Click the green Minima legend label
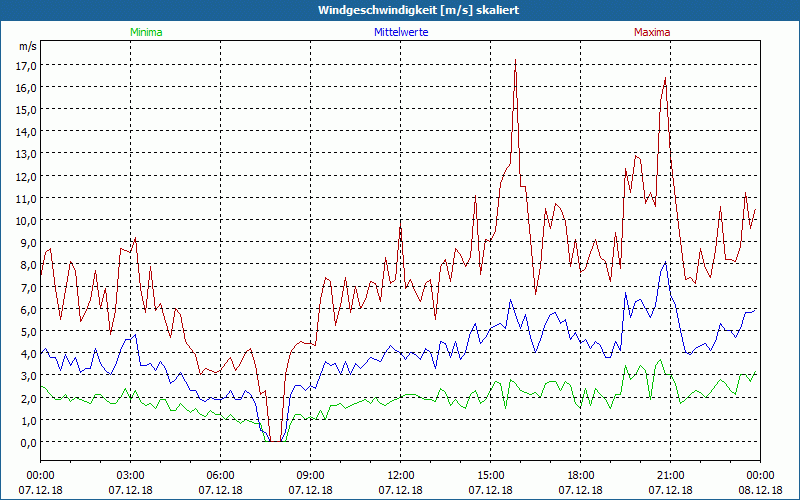The height and width of the screenshot is (500, 800). point(146,32)
